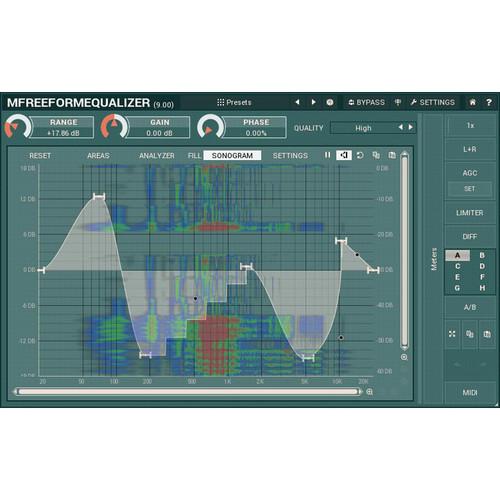Click the round randomize icon beside preset arrows
Screen dimensions: 500x500
click(x=330, y=102)
